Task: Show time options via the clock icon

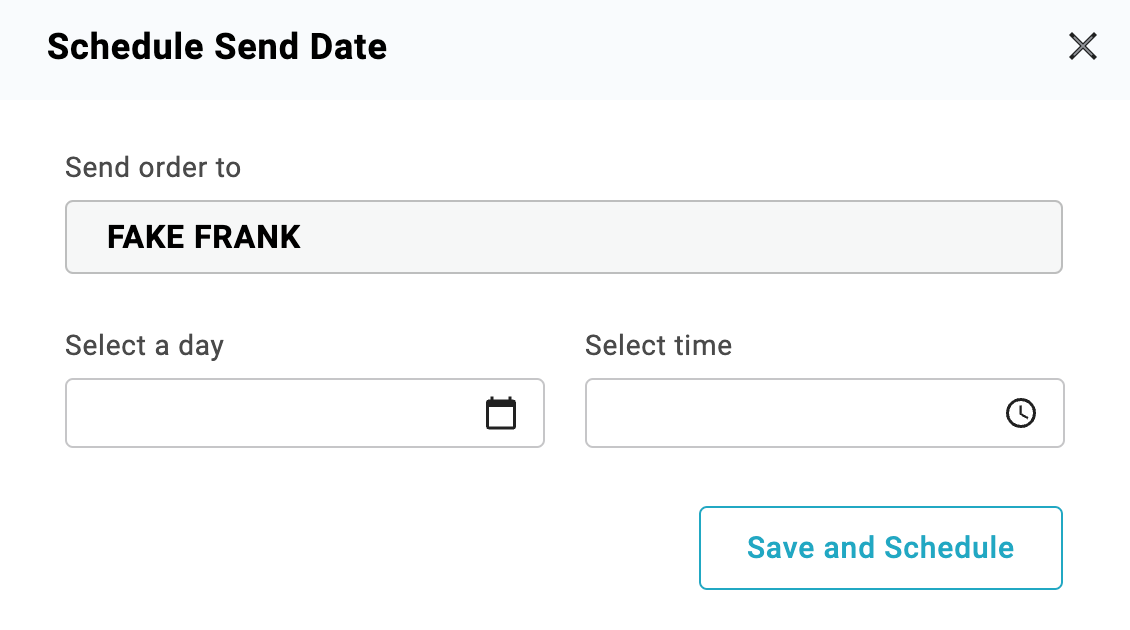Action: coord(1020,413)
